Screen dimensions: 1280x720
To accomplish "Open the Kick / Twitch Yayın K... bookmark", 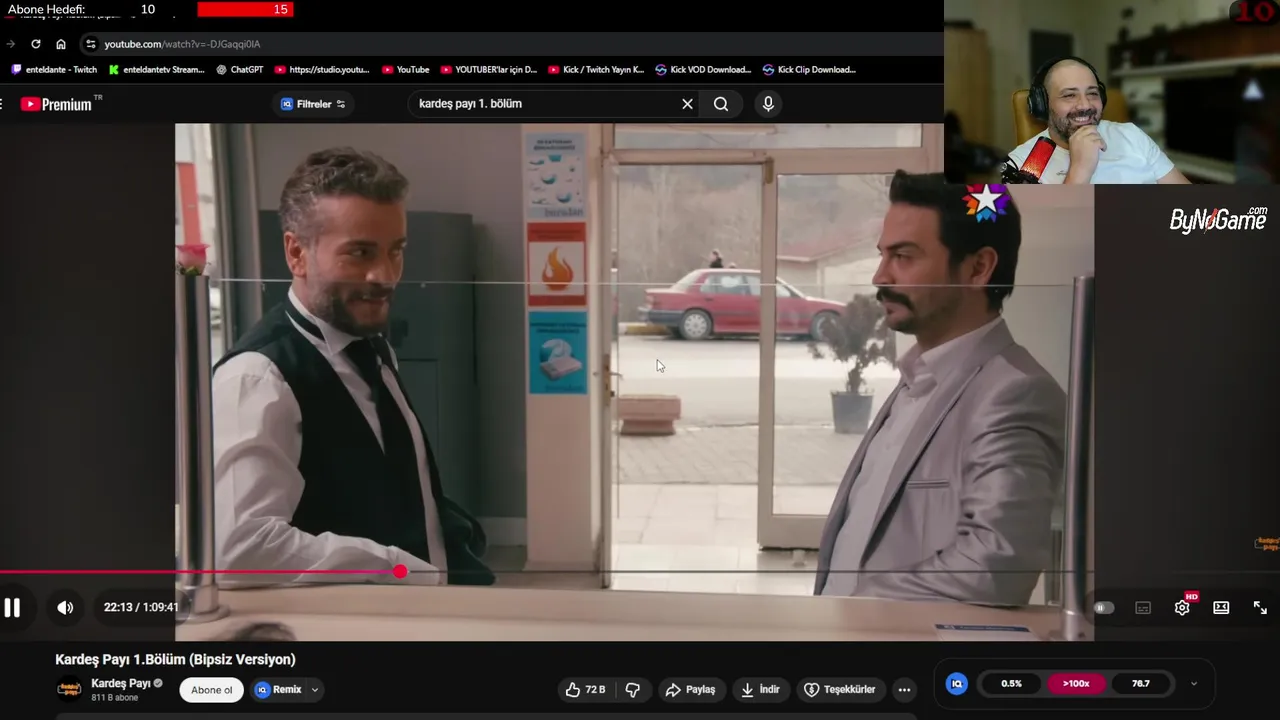I will point(596,70).
